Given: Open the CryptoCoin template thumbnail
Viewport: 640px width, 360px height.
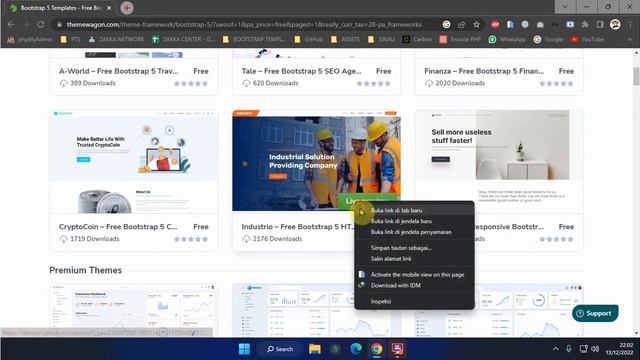Looking at the screenshot, I should 133,161.
